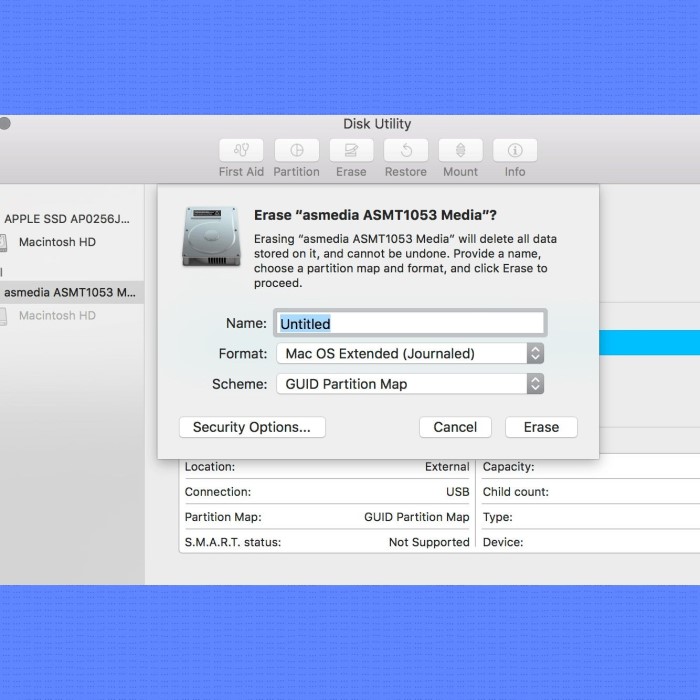Cancel the erase dialog
The height and width of the screenshot is (700, 700).
tap(455, 427)
